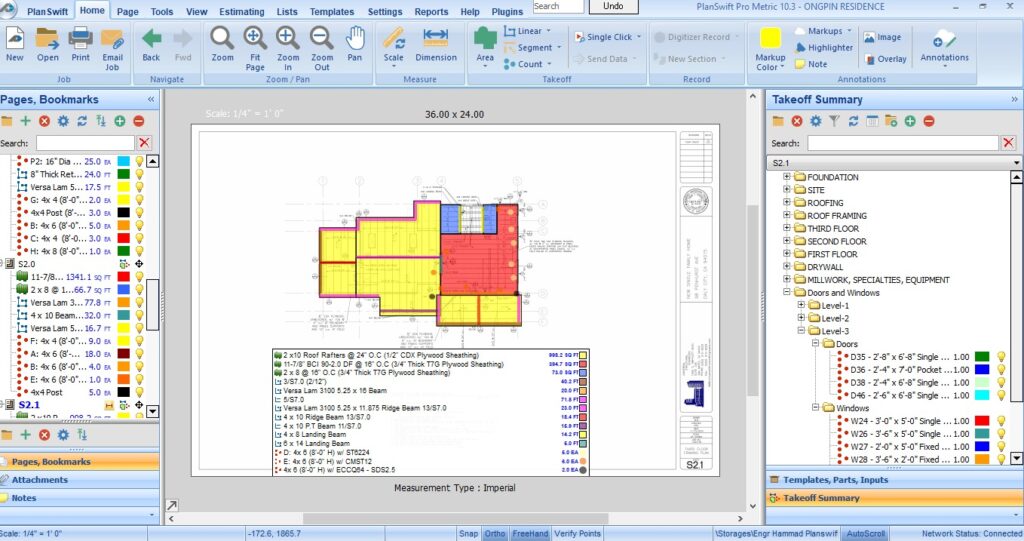The height and width of the screenshot is (541, 1024).
Task: Insert an Image annotation
Action: coord(882,37)
